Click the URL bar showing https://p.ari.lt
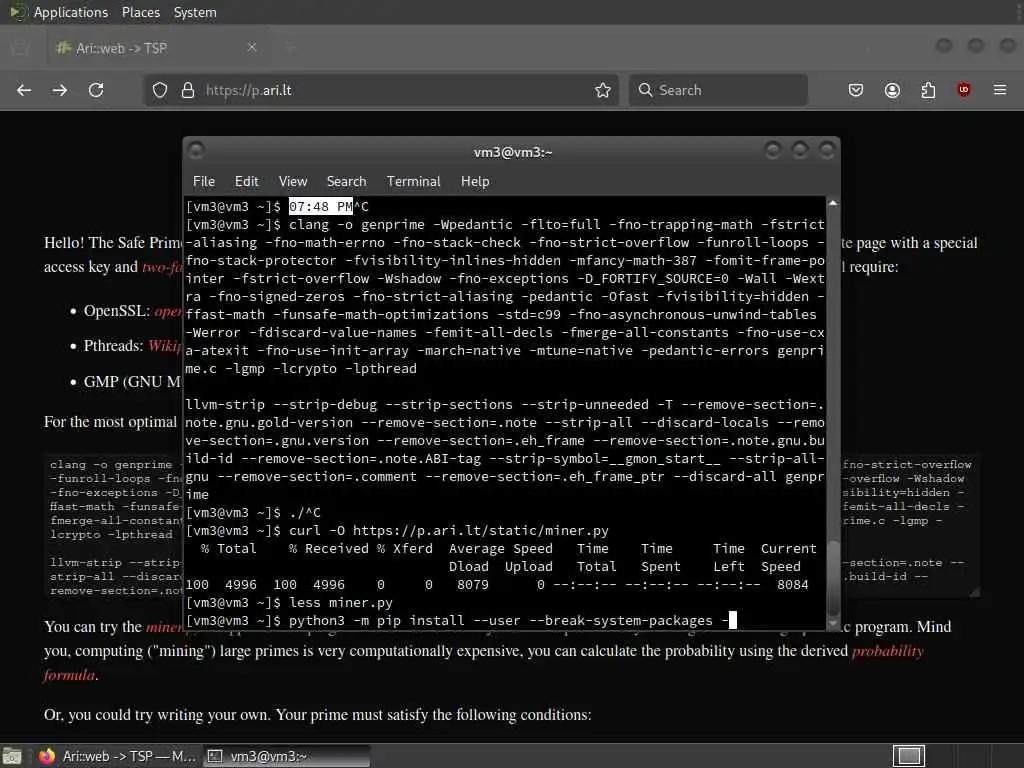The width and height of the screenshot is (1024, 768). point(382,90)
